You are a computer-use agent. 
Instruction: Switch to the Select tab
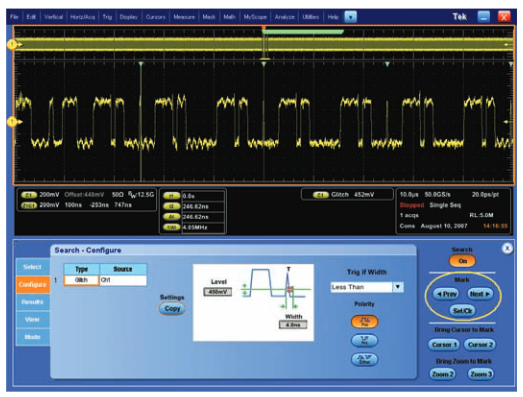click(32, 267)
